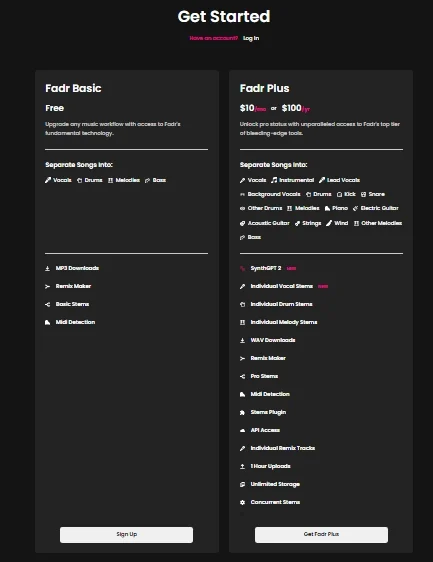Click the Concurrent Stems gear icon

(x=242, y=502)
